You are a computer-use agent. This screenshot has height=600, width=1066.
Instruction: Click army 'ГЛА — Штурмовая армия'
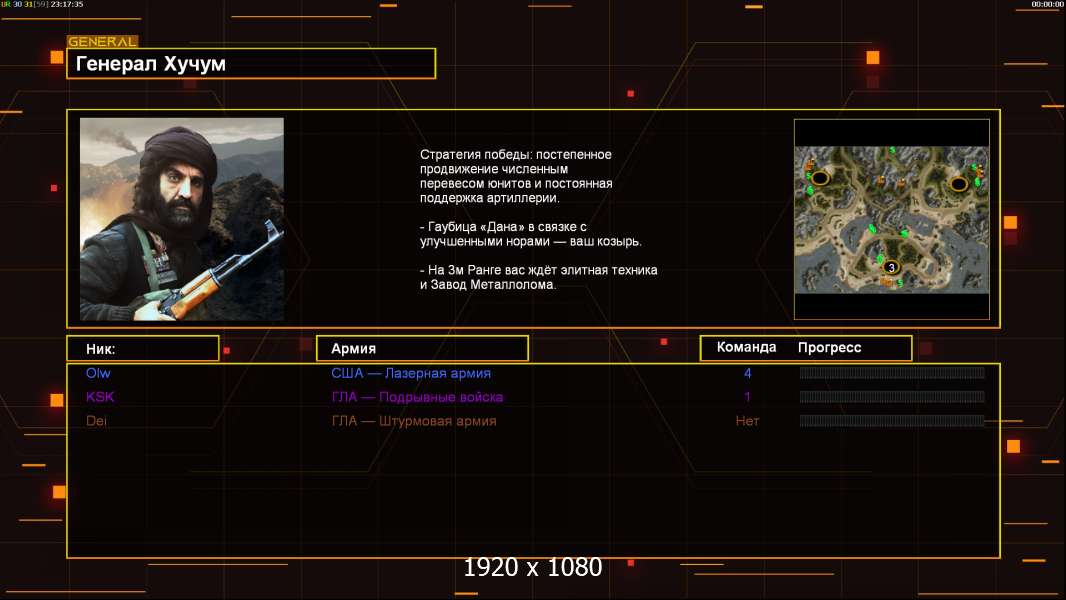pos(414,421)
